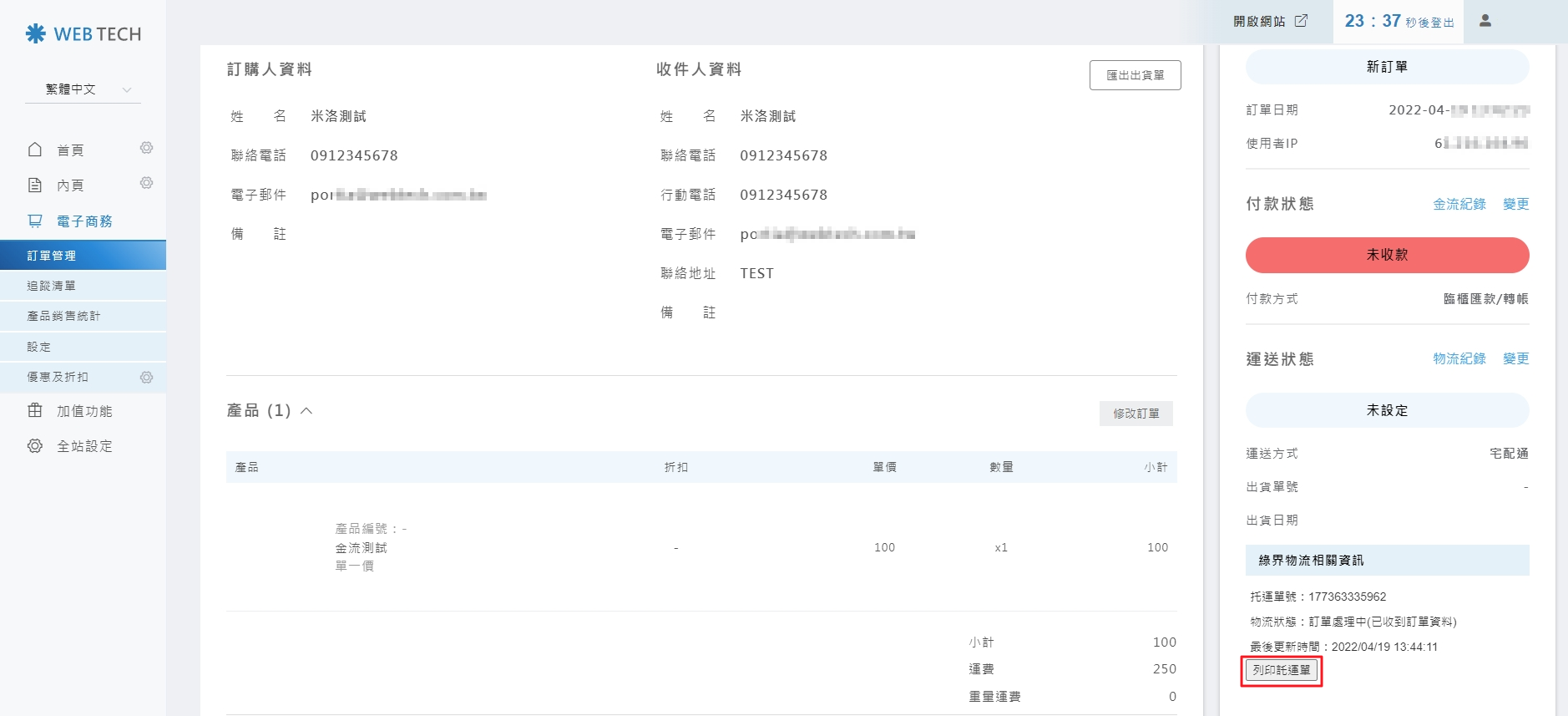The image size is (1568, 716).
Task: Click the 修改訂單 button
Action: (x=1136, y=414)
